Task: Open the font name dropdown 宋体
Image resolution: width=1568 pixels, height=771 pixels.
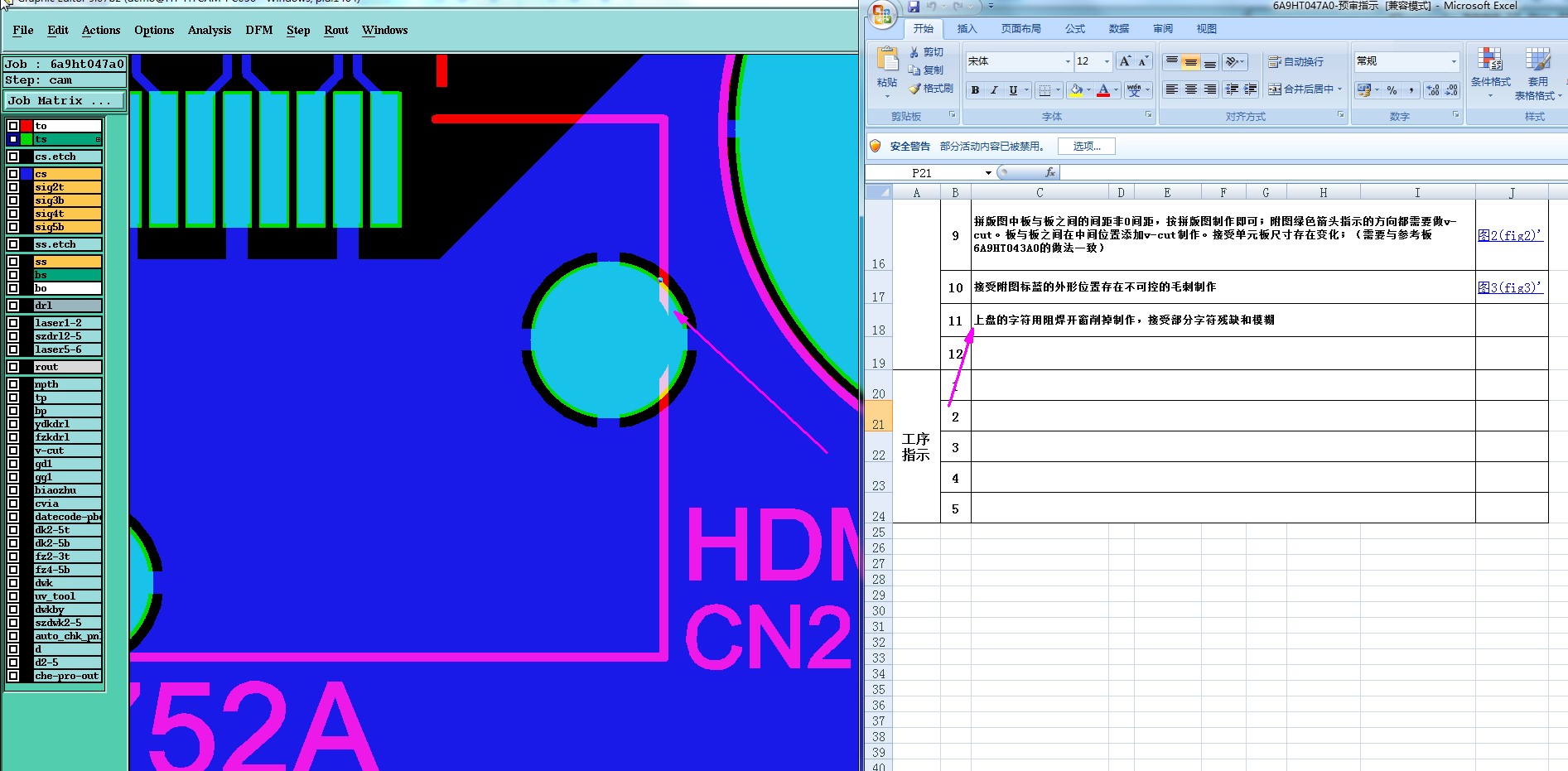Action: [1068, 61]
